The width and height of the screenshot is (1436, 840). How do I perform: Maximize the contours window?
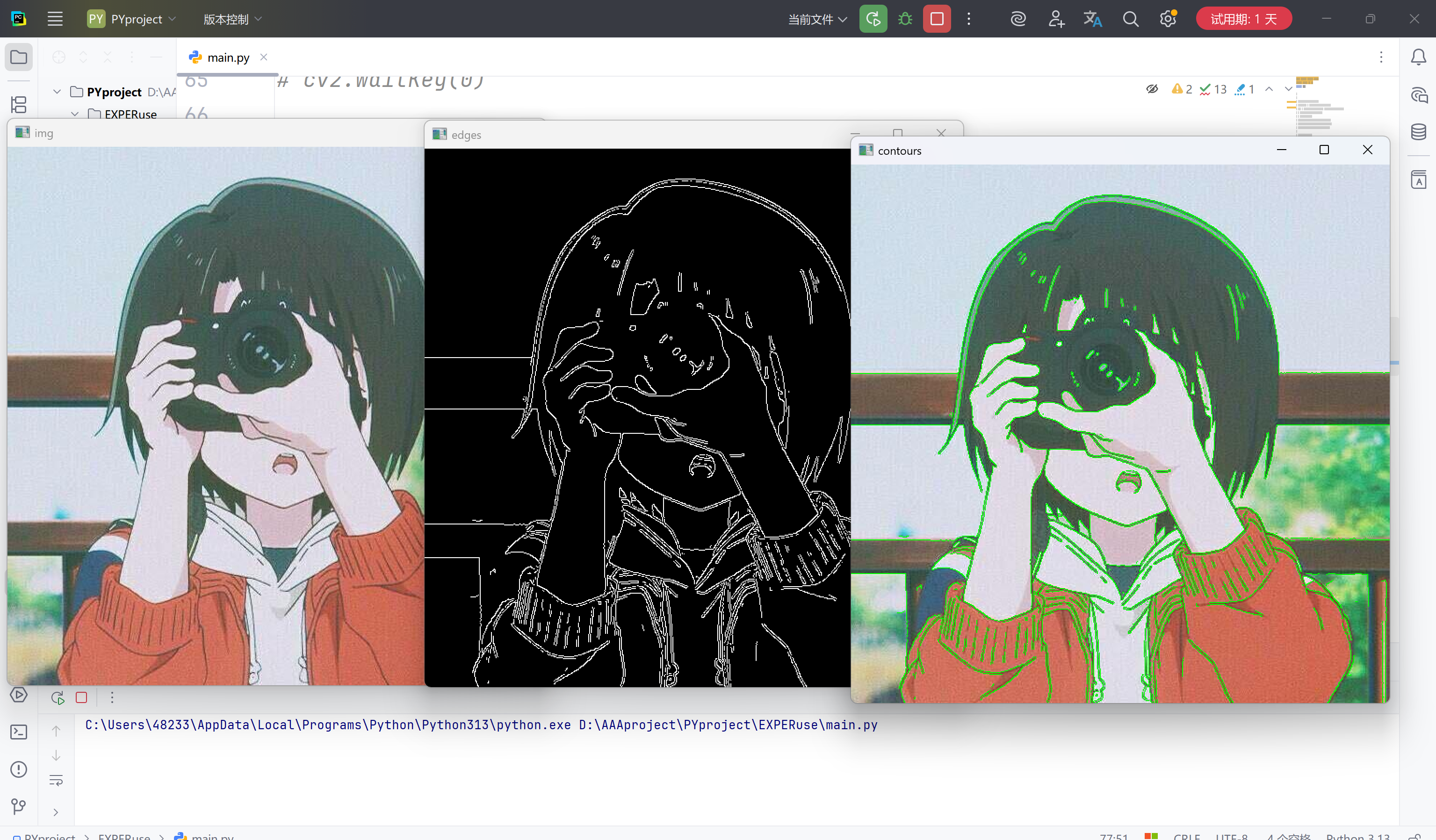[1324, 150]
